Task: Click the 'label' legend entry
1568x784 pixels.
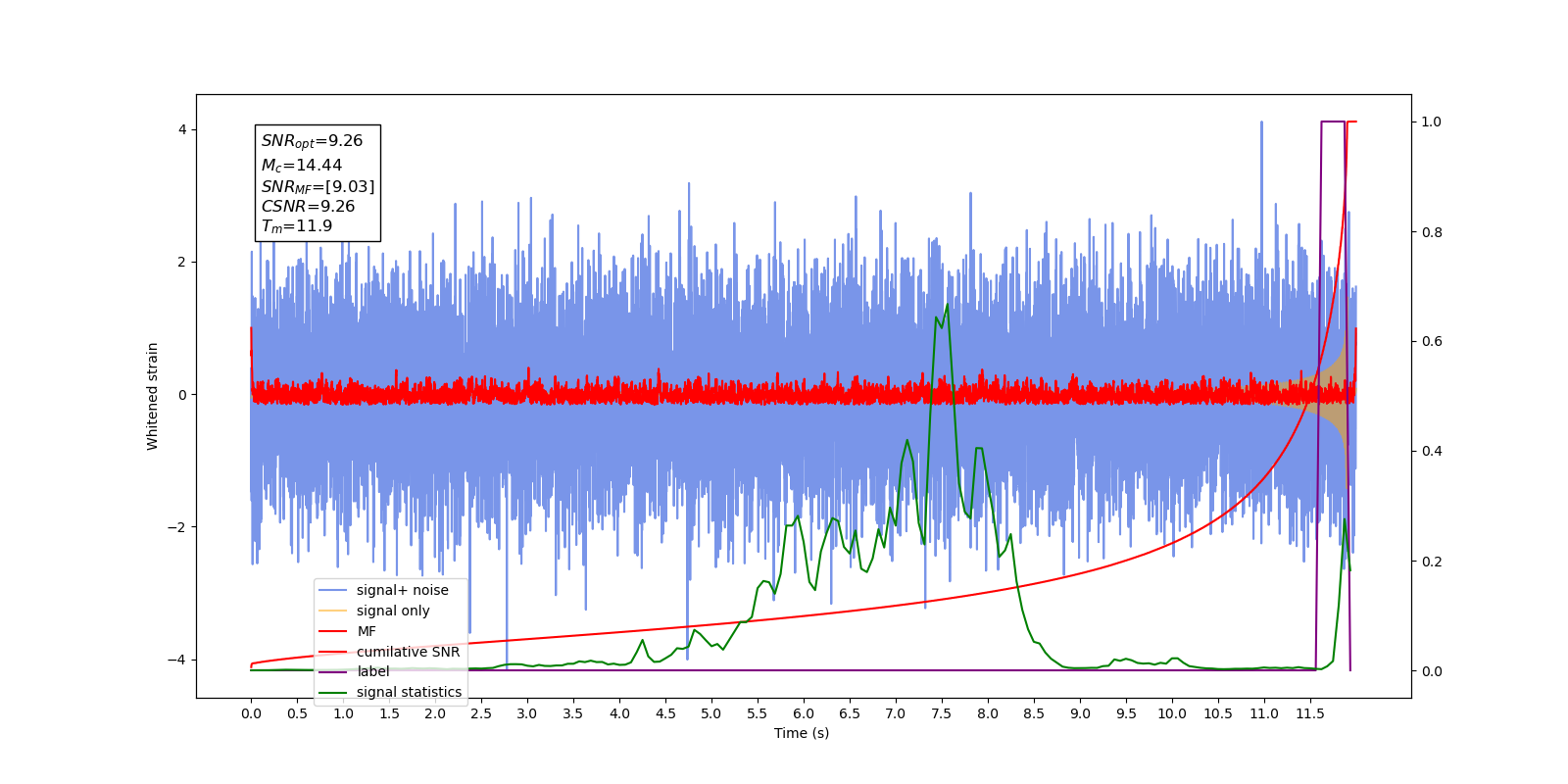Action: pyautogui.click(x=372, y=671)
